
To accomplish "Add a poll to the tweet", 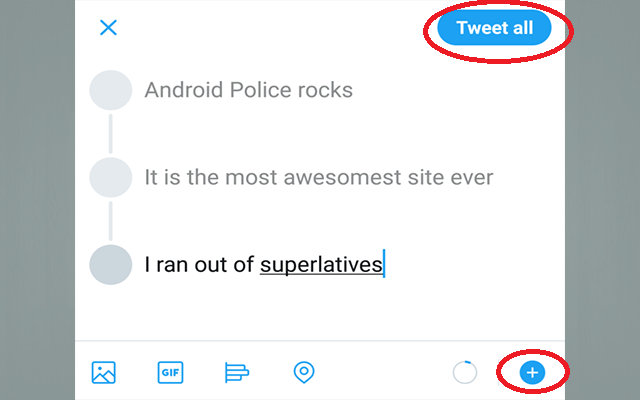I will click(x=237, y=373).
